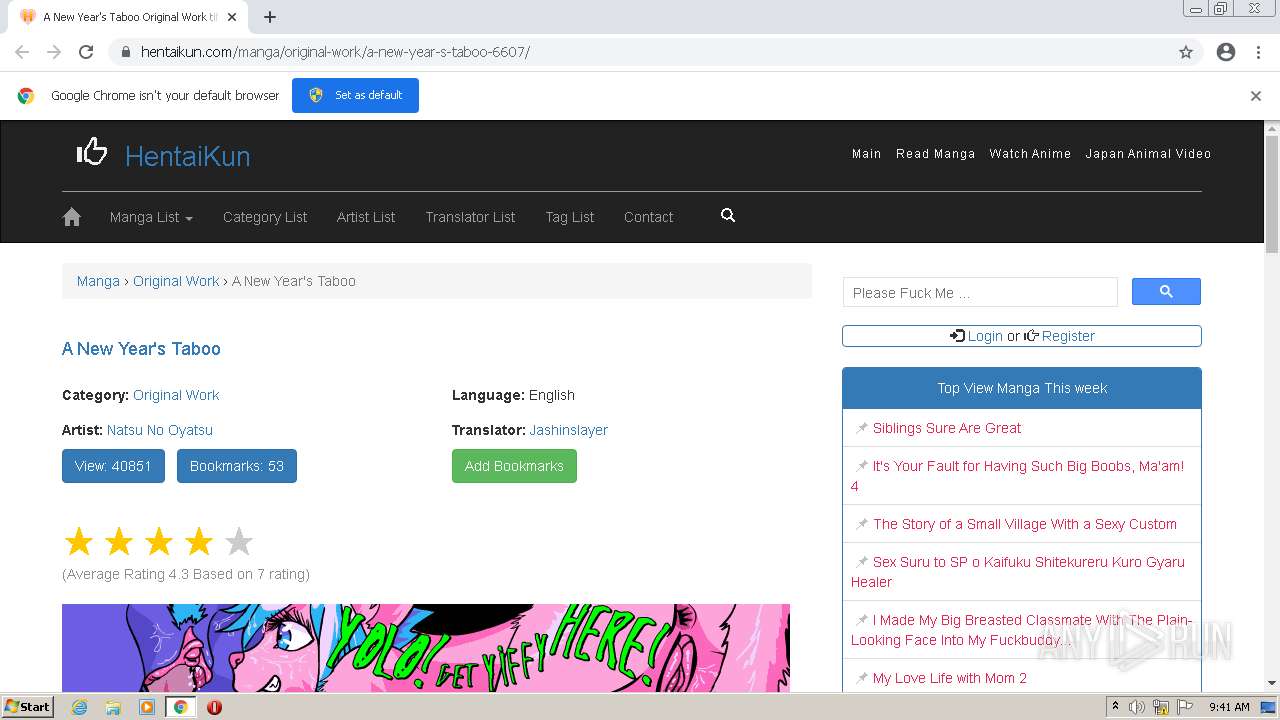
Task: Click the browser back arrow
Action: click(22, 52)
